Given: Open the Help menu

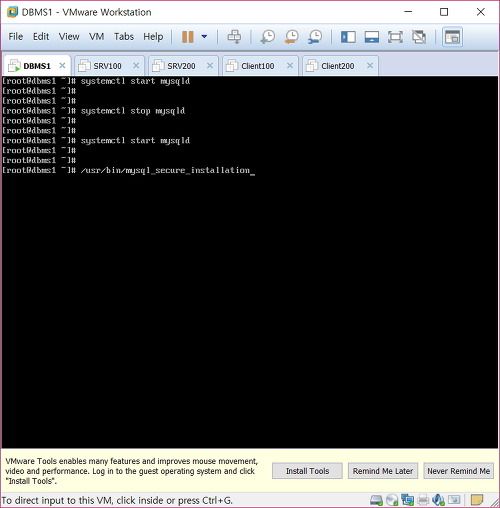Looking at the screenshot, I should (x=153, y=36).
